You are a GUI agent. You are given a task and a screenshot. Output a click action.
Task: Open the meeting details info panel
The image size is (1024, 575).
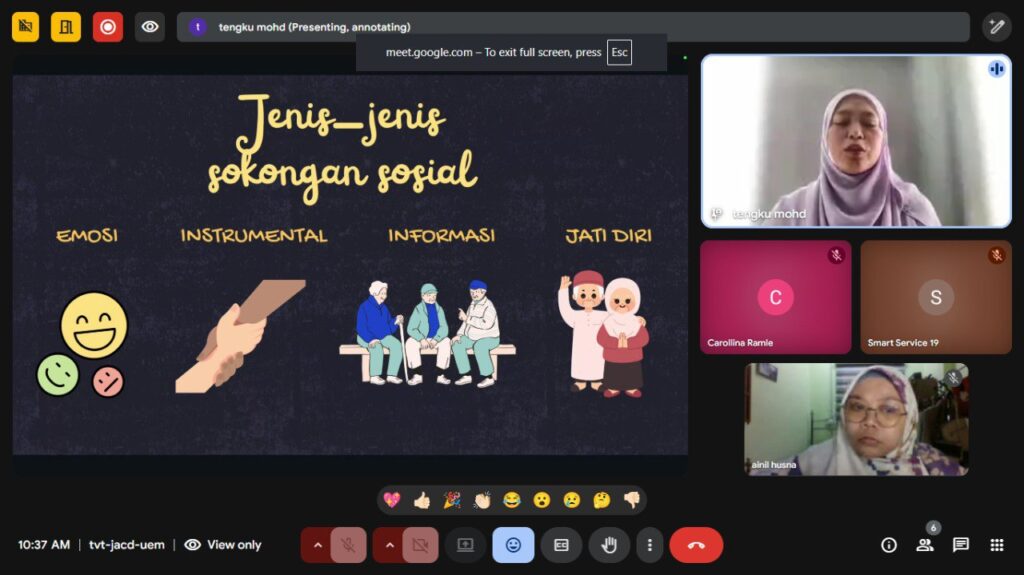coord(889,545)
